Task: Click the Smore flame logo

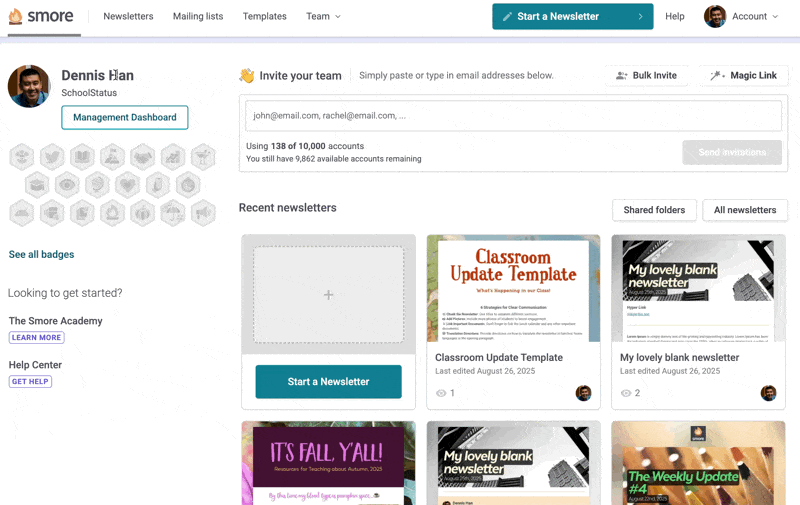Action: (x=15, y=16)
